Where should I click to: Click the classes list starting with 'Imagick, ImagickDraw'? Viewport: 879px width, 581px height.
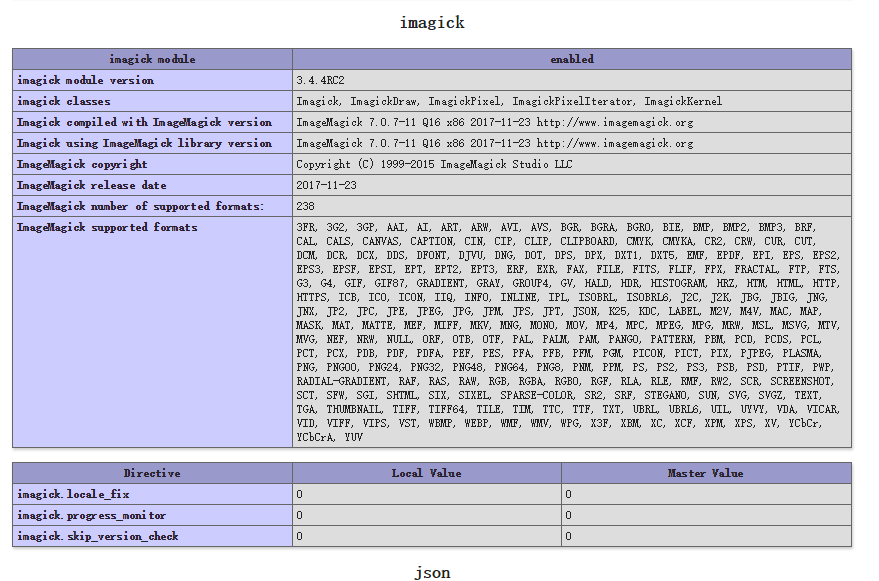(x=509, y=102)
